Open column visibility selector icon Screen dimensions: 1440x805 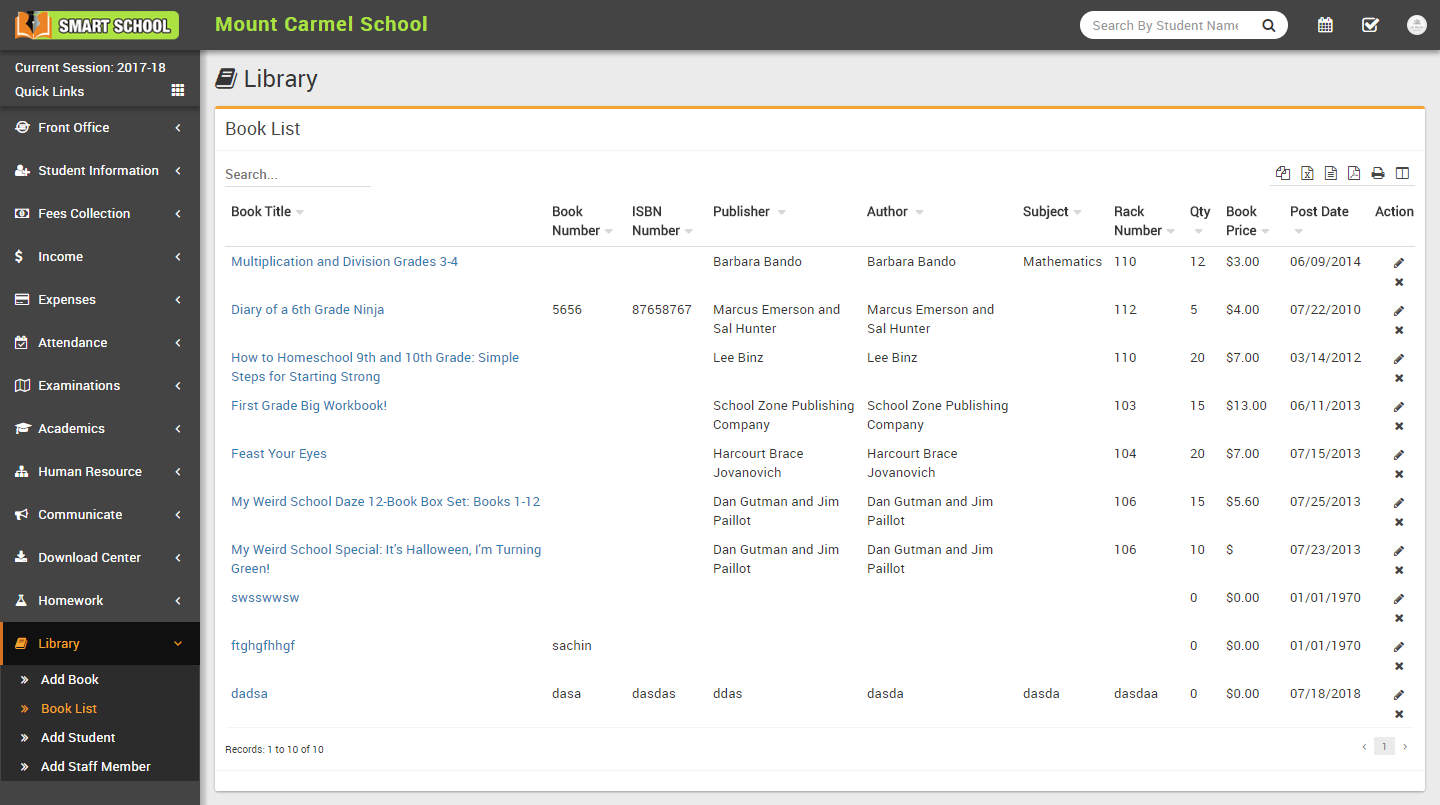tap(1402, 174)
